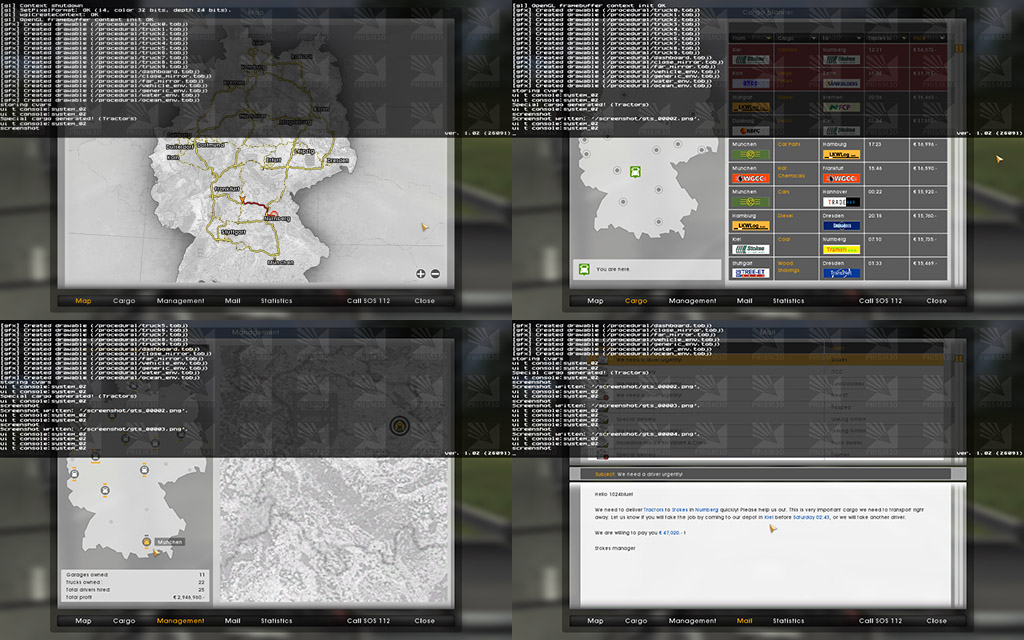This screenshot has height=640, width=1024.
Task: Click the TREE-ET company logo in Stuttgart row
Action: (750, 272)
